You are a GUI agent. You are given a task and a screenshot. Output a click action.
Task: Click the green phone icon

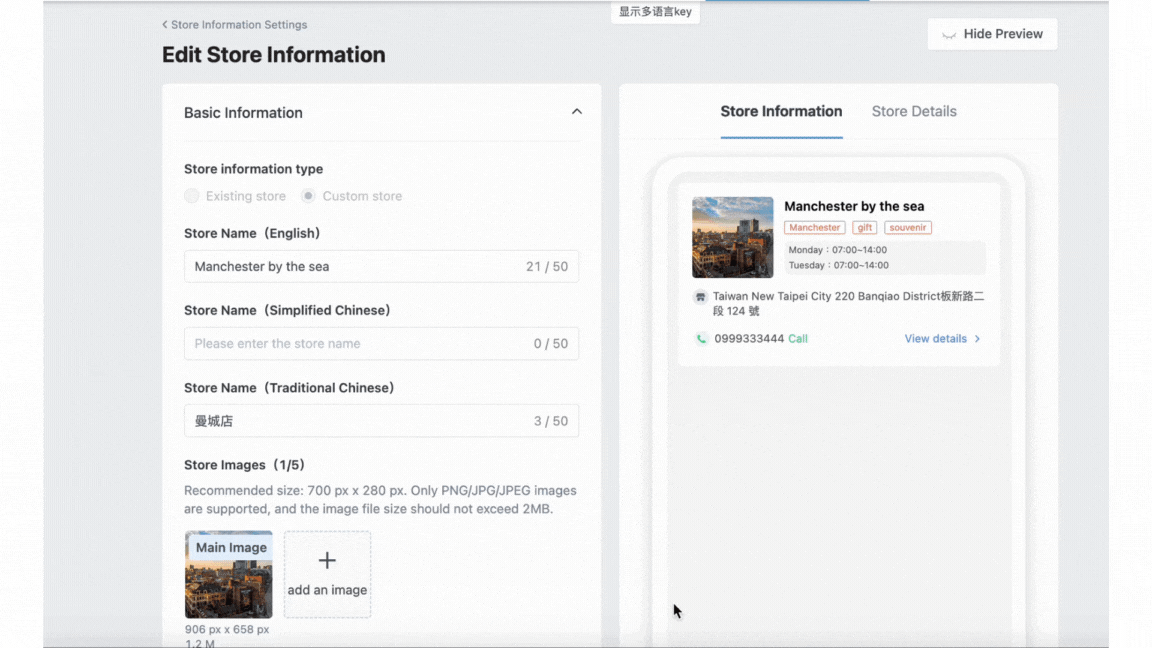tap(701, 339)
